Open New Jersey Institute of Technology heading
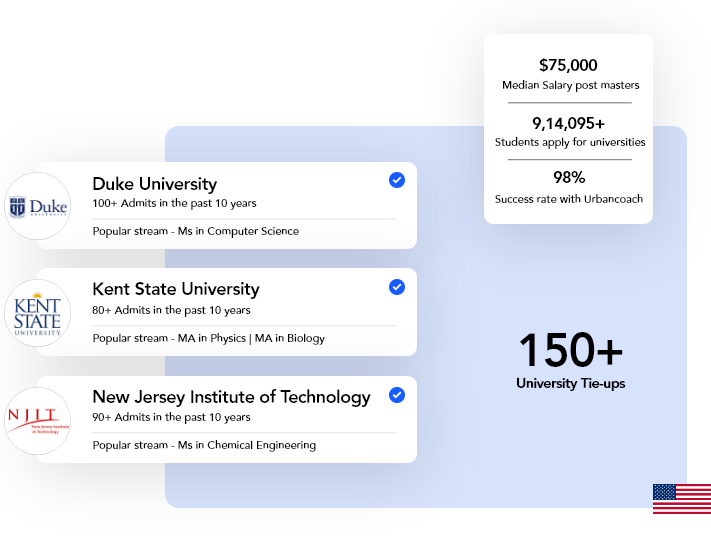 (231, 397)
